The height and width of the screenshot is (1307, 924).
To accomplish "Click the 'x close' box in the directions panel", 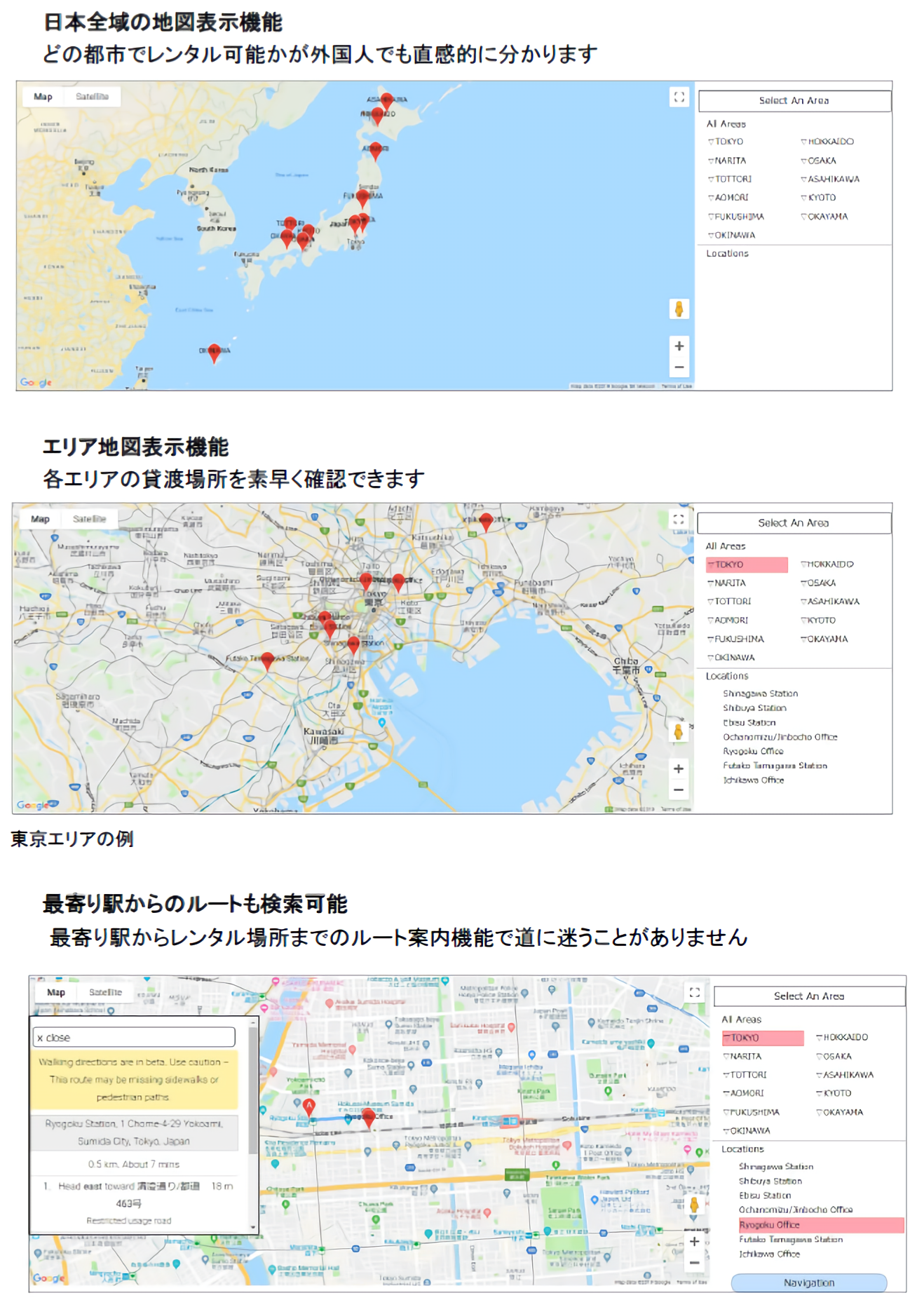I will [134, 1038].
